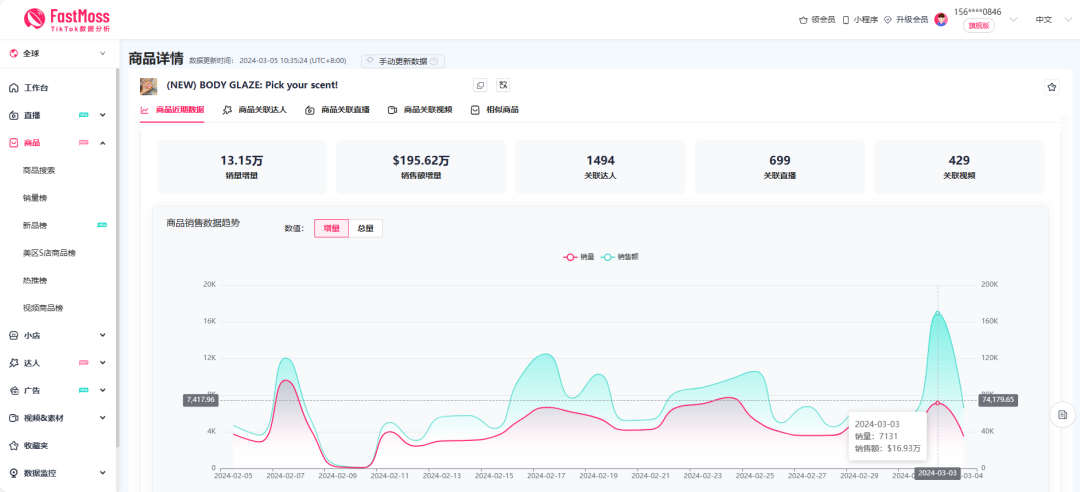Click the star favorite icon for this product
Viewport: 1080px width, 492px height.
click(1051, 87)
